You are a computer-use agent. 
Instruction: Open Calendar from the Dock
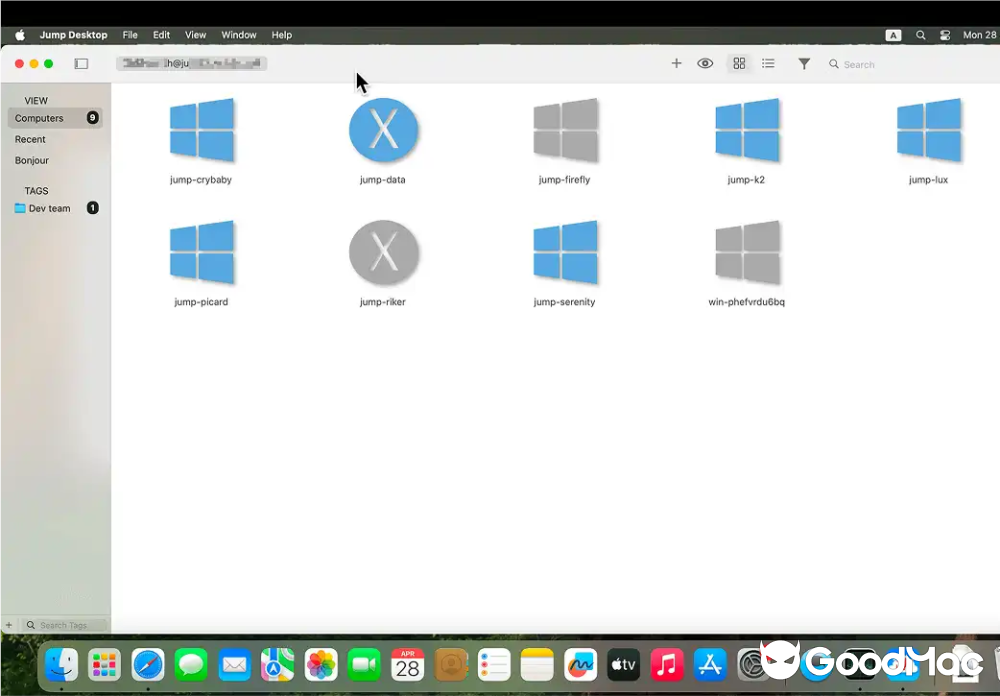click(408, 665)
